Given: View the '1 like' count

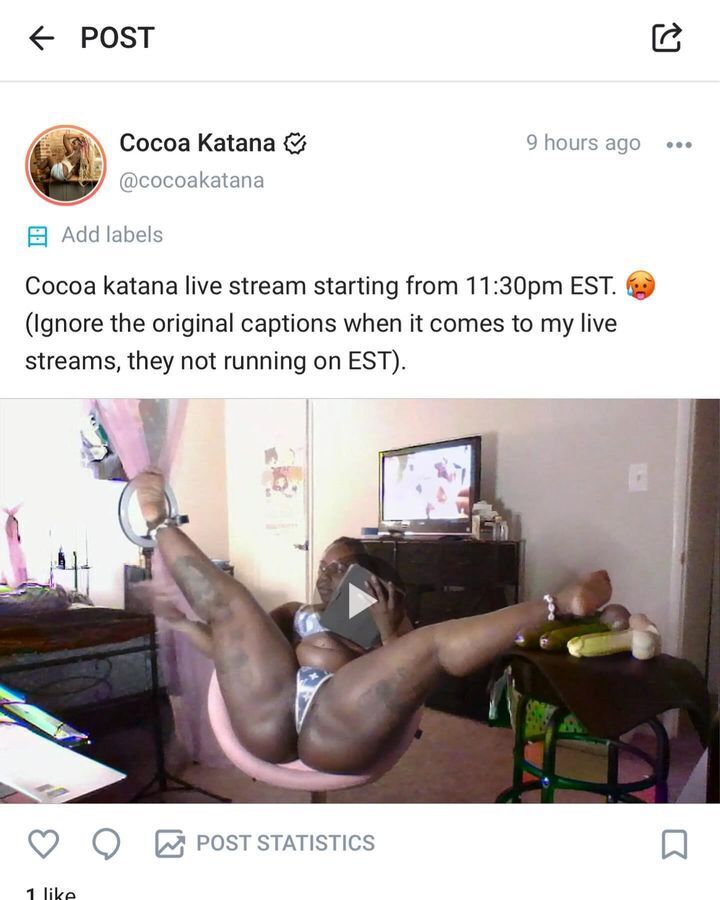Looking at the screenshot, I should [51, 893].
